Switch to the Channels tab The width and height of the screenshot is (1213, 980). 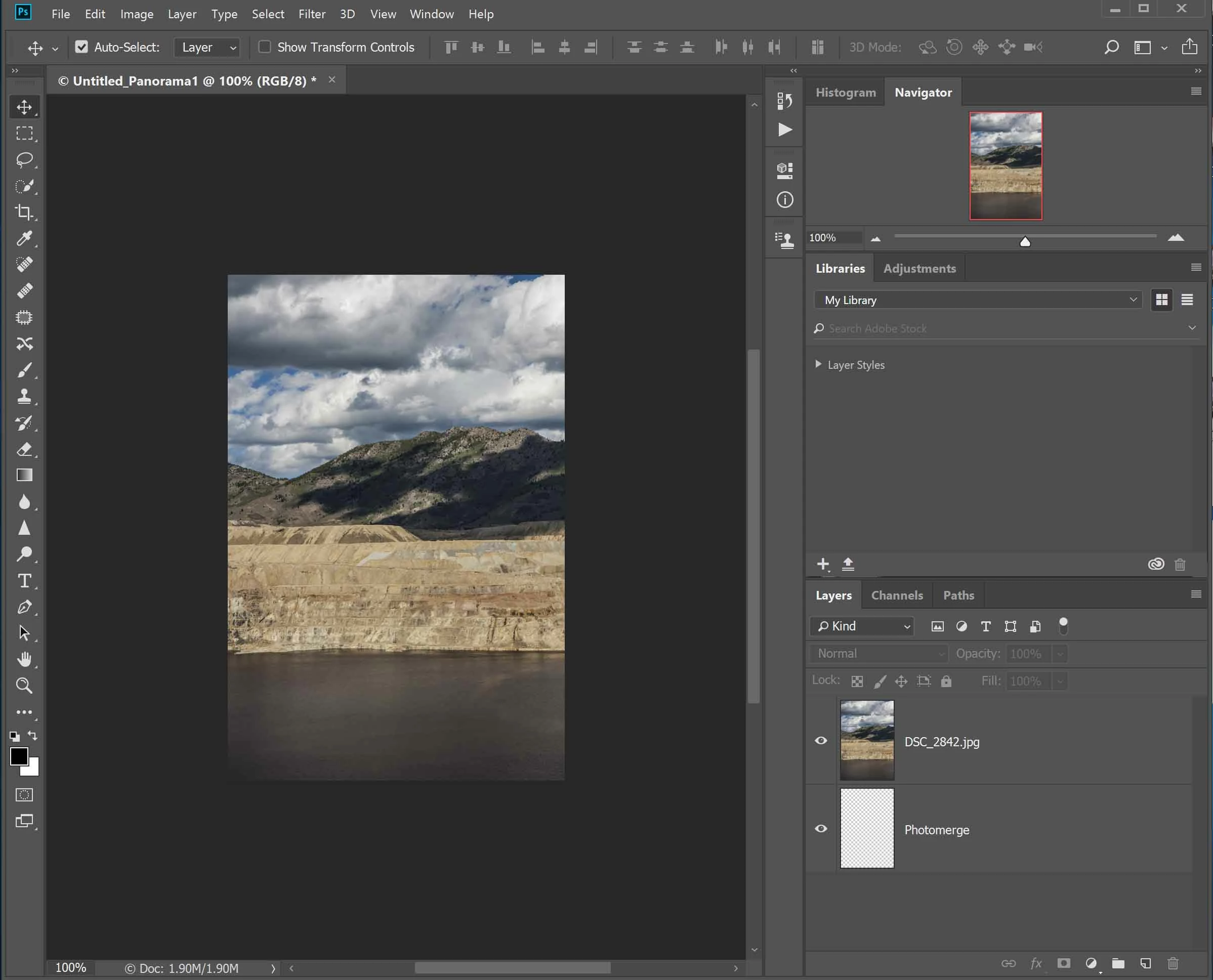(x=897, y=595)
